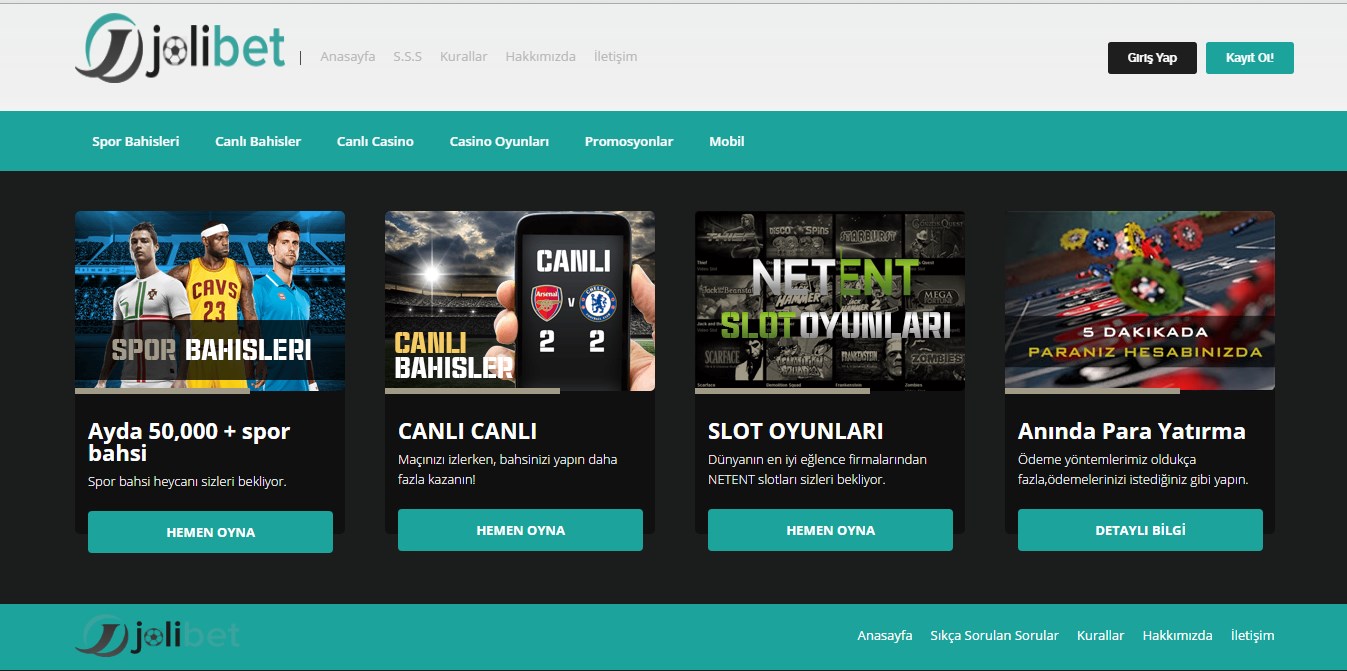Open the Spor Bahisleri tab

tap(136, 141)
